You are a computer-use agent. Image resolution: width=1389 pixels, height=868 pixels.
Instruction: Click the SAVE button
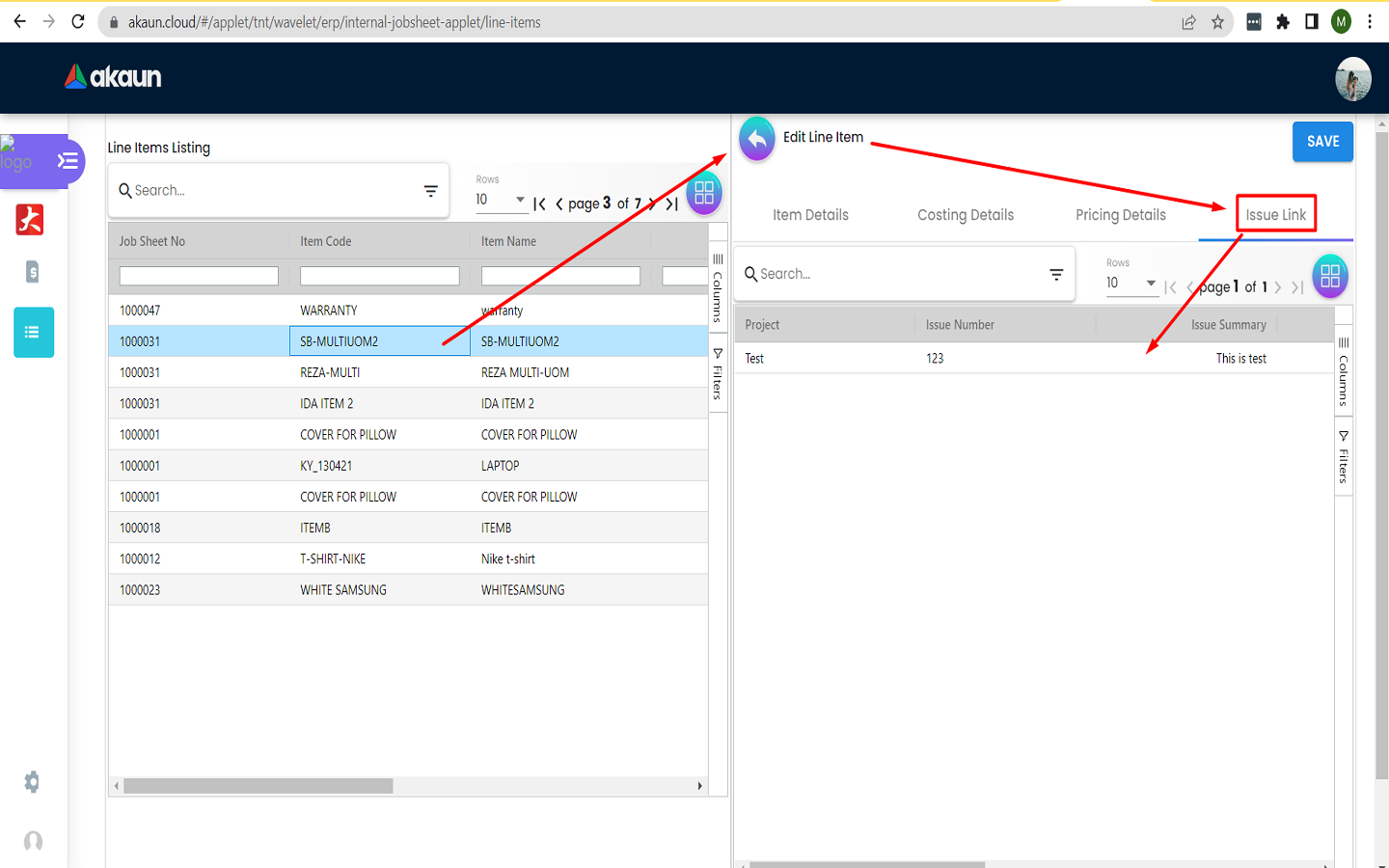coord(1321,142)
